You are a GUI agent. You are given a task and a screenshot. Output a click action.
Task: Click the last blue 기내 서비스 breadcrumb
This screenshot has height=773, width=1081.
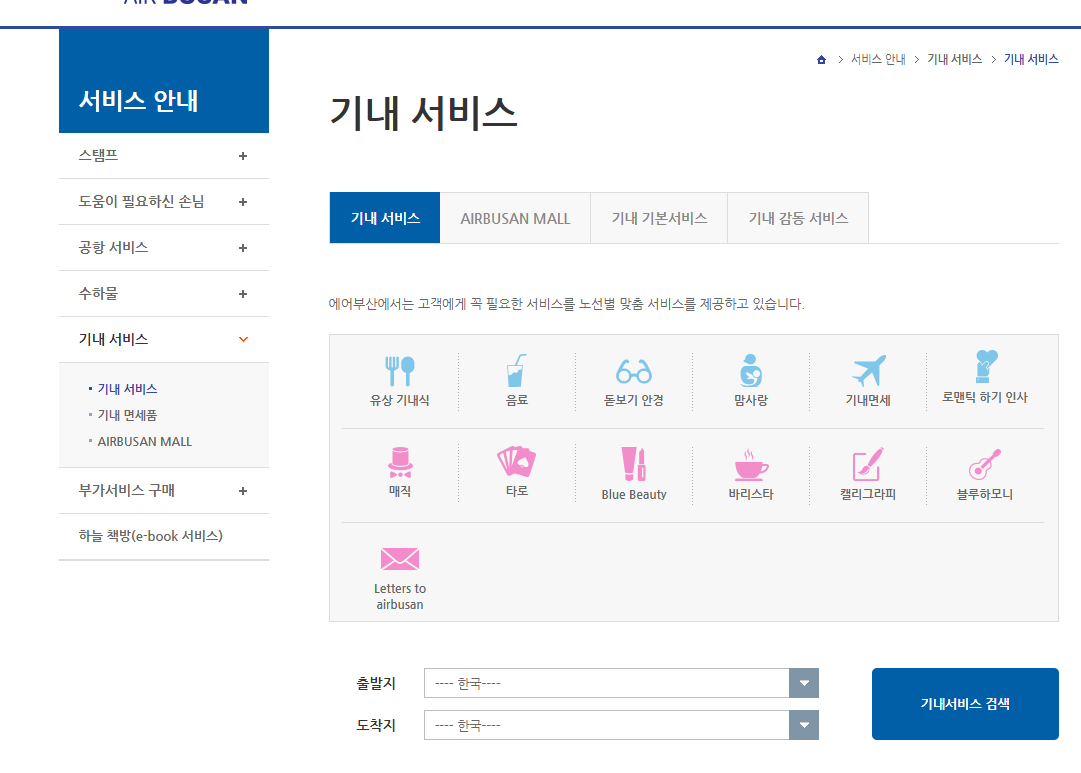tap(1031, 59)
